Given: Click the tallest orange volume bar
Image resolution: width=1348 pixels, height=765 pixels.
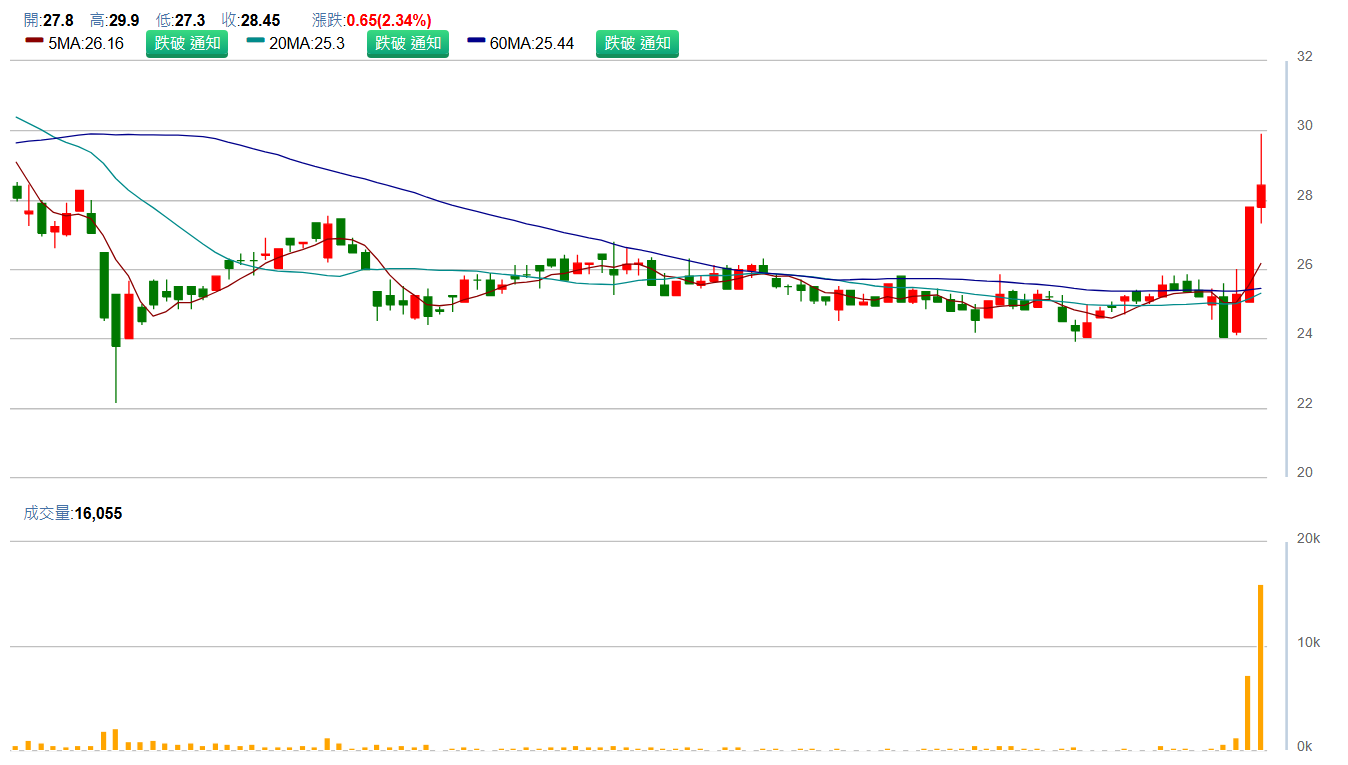Looking at the screenshot, I should [1260, 667].
